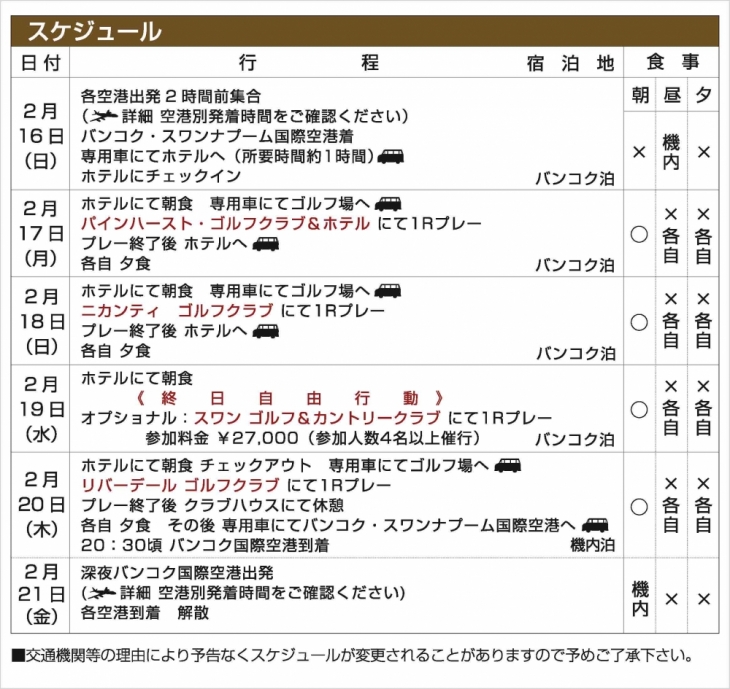Screen dimensions: 730x689
Task: Click the 昼 meal column header
Action: coord(672,95)
